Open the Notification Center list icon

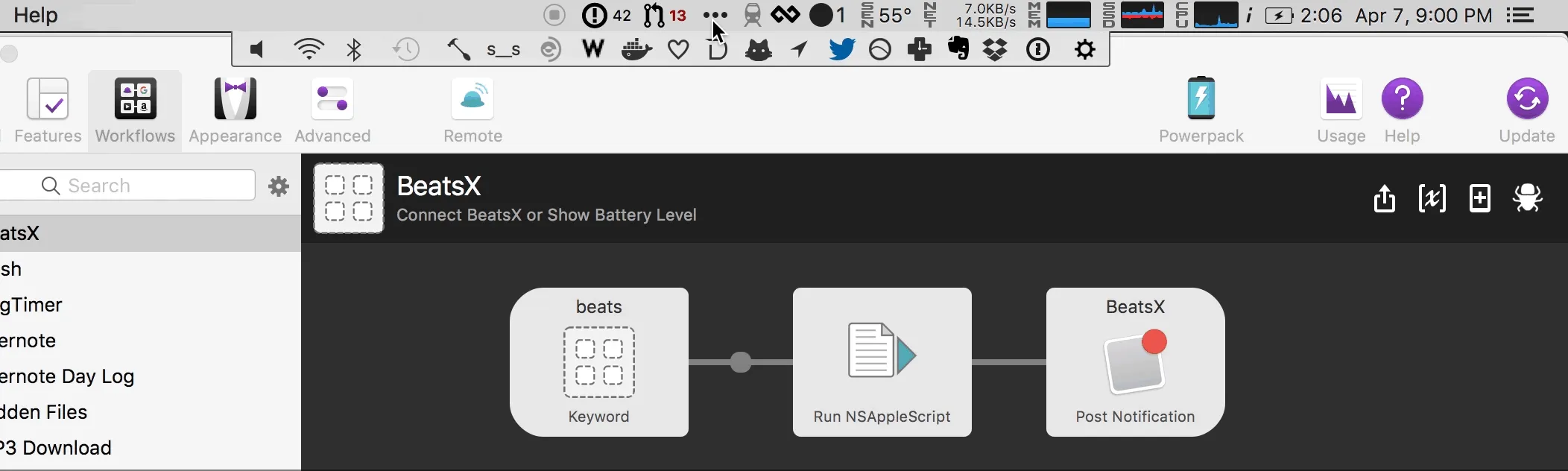click(x=1520, y=15)
